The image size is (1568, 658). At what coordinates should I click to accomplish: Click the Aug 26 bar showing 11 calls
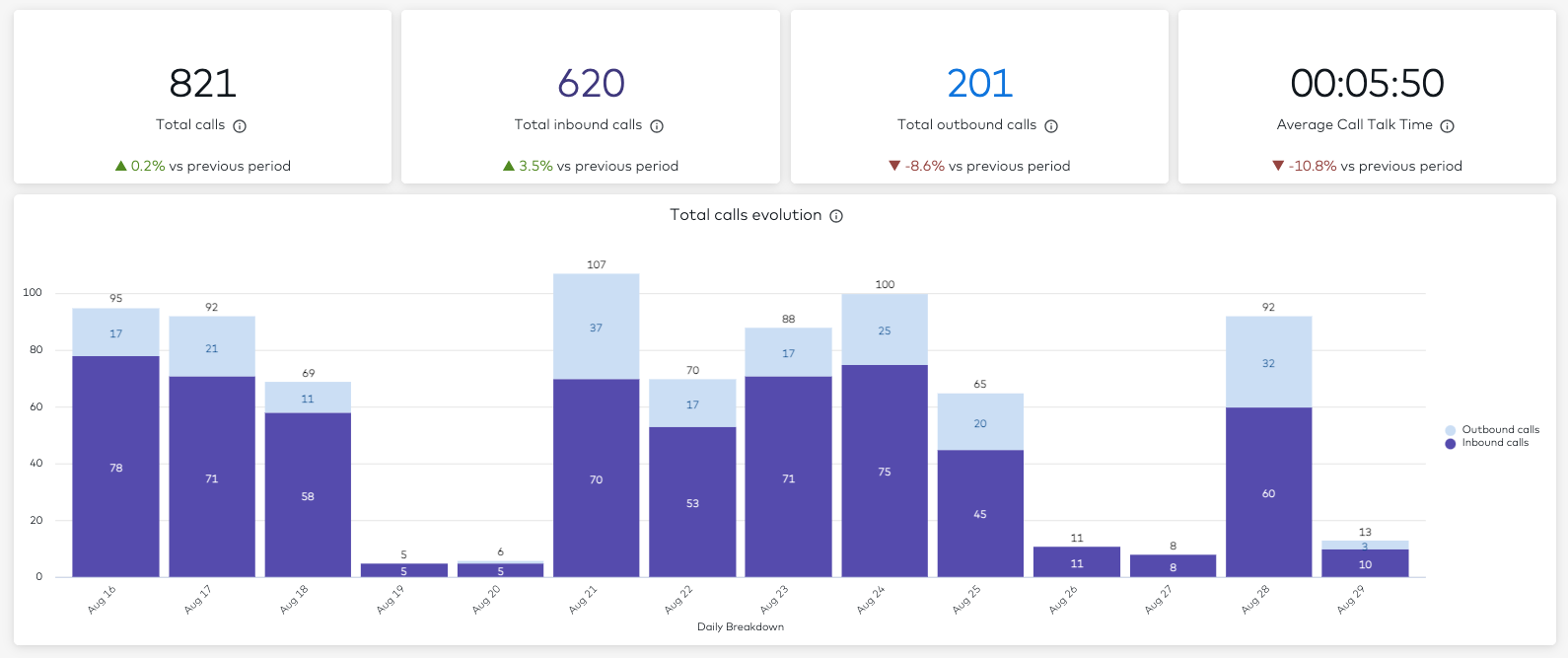(x=1076, y=562)
